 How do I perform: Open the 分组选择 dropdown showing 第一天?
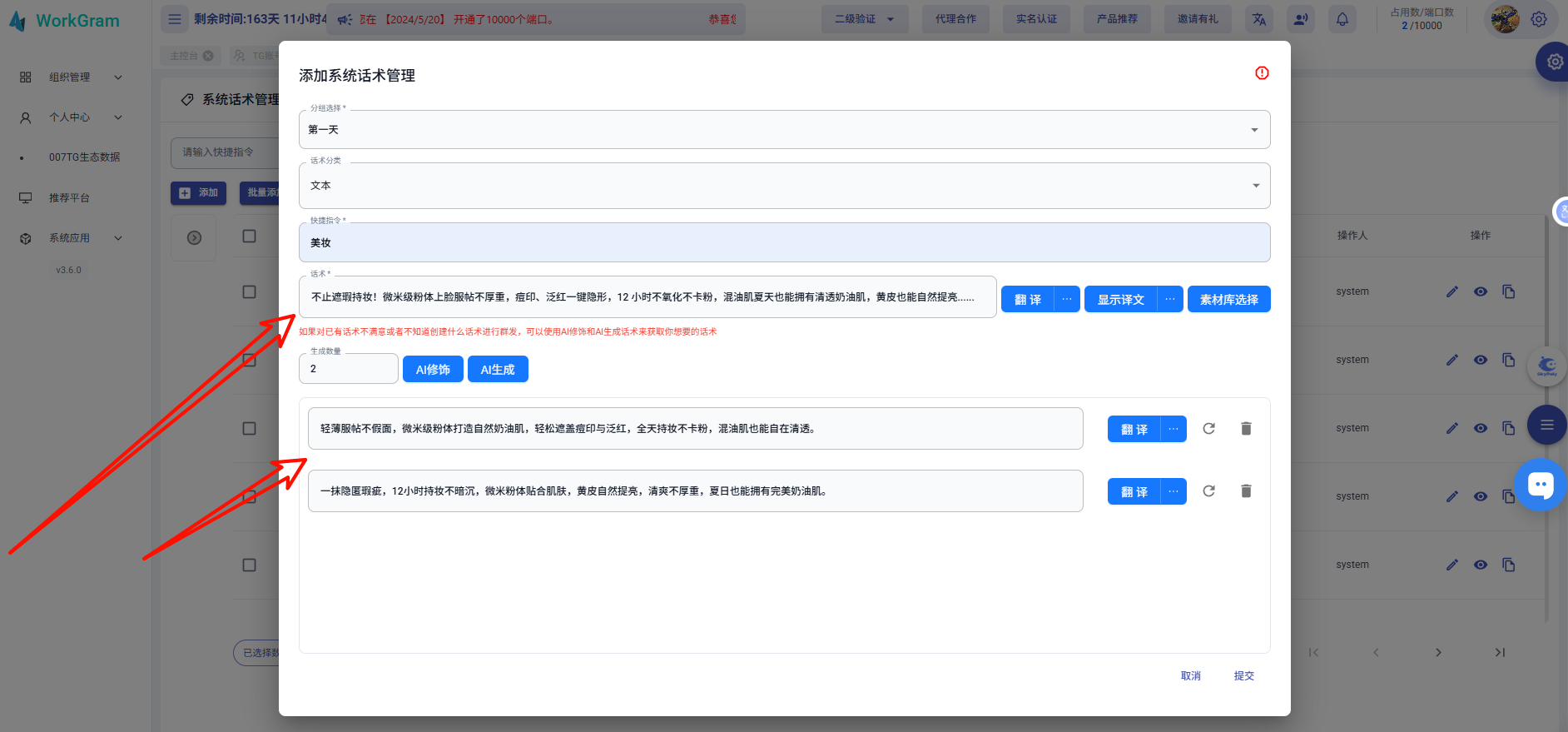784,130
